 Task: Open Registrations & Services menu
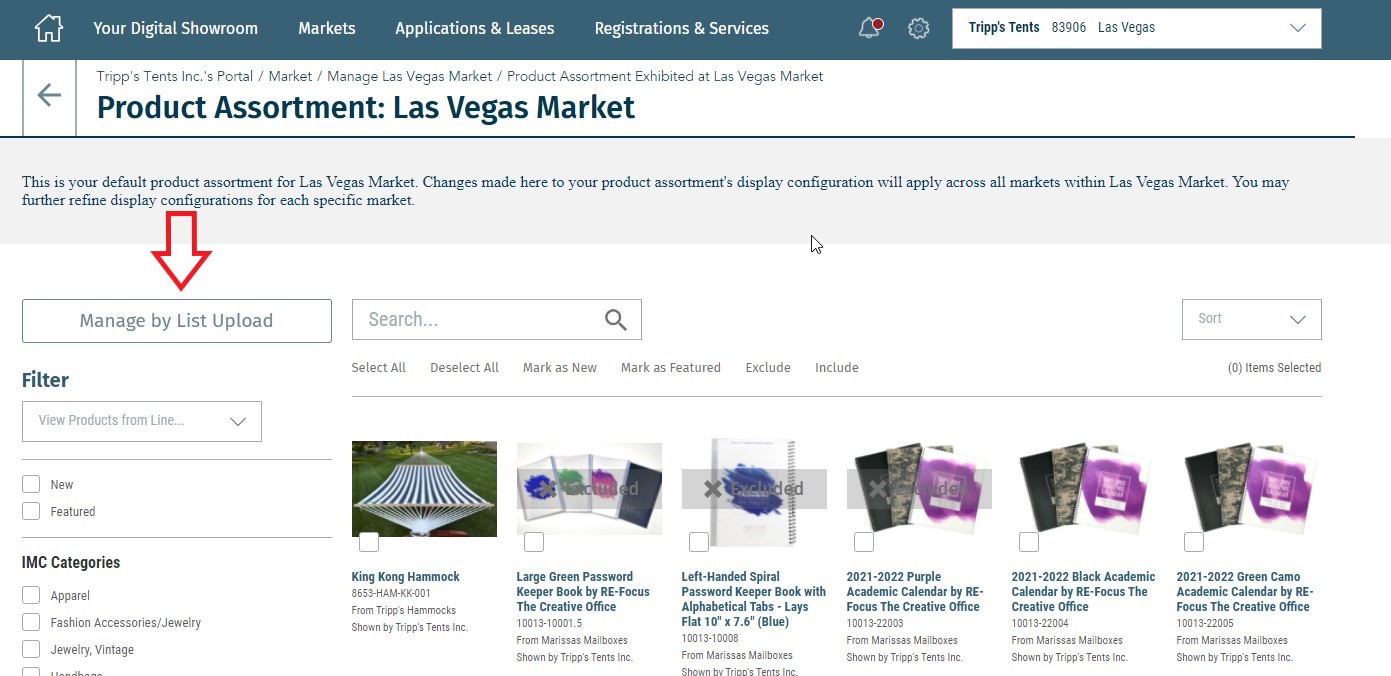click(681, 28)
